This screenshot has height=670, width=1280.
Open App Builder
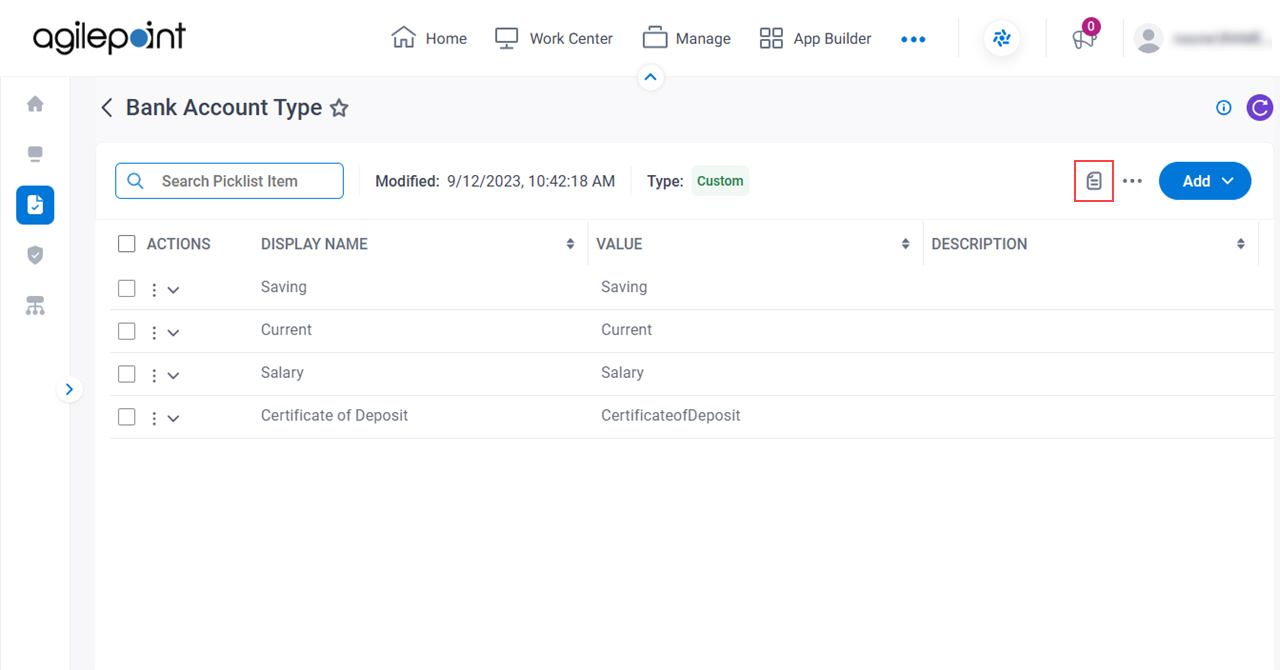point(815,38)
